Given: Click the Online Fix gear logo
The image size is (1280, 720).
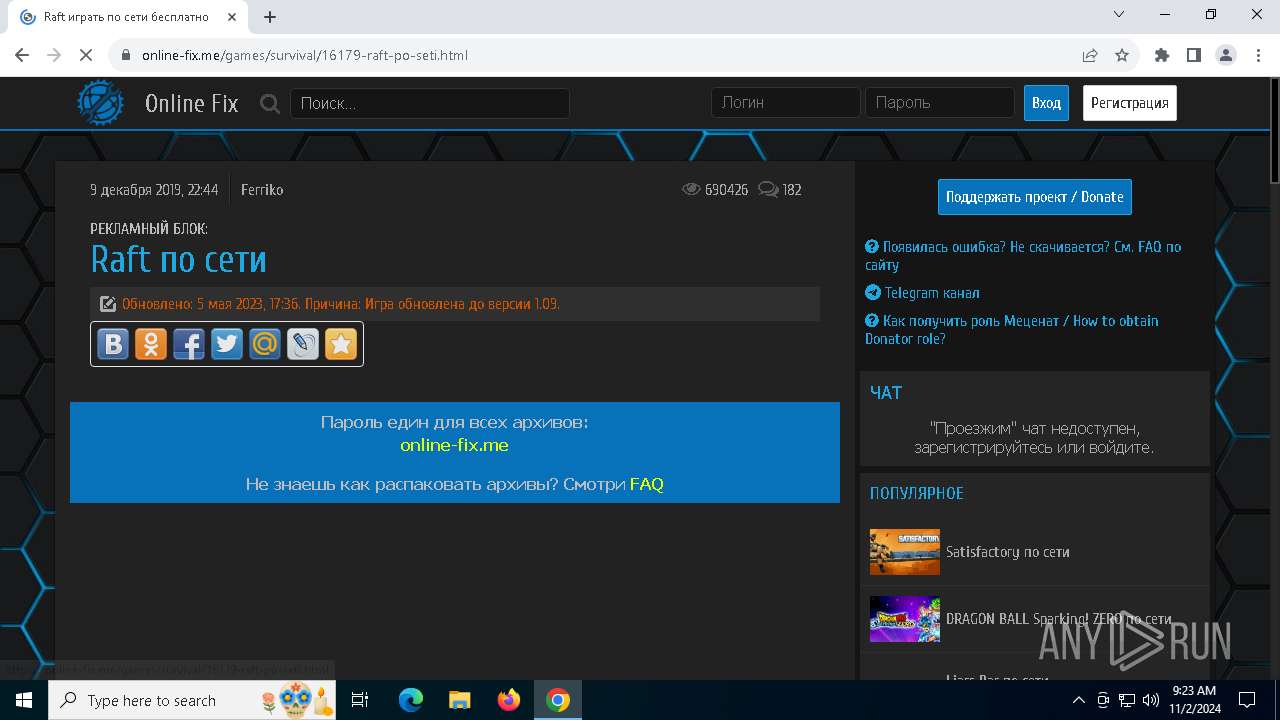Looking at the screenshot, I should [x=101, y=103].
